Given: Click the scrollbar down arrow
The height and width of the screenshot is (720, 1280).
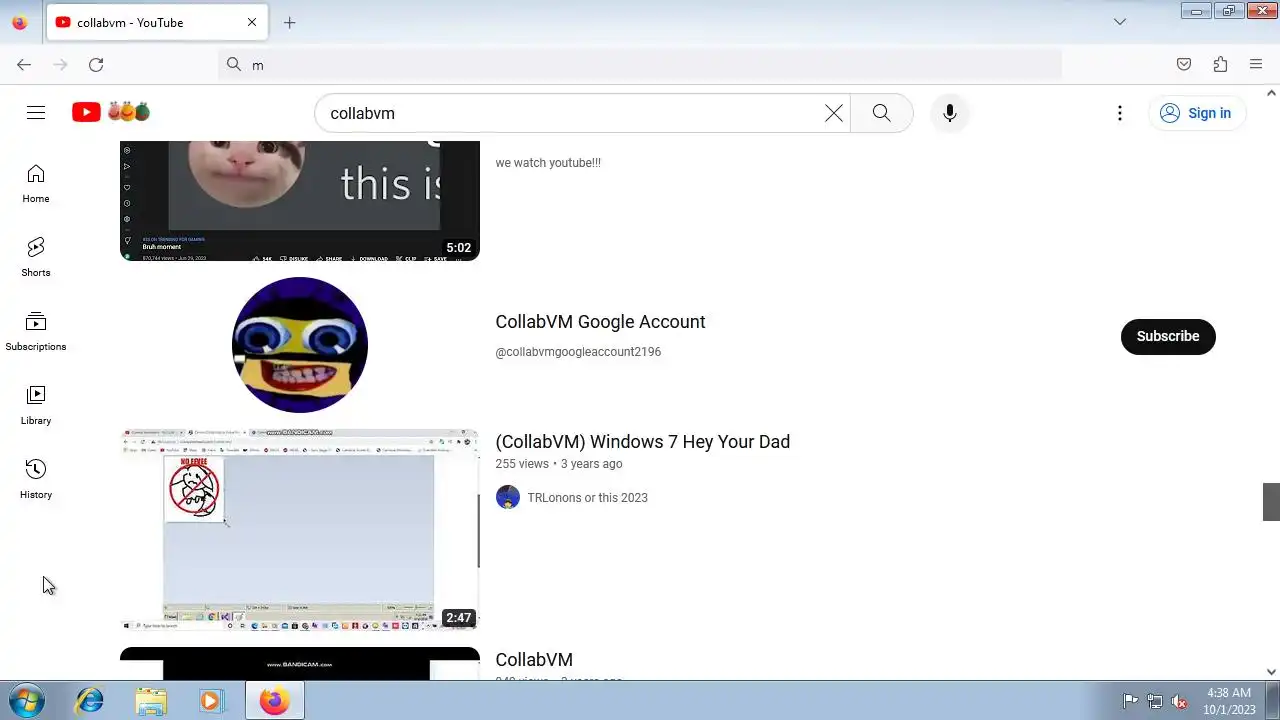Looking at the screenshot, I should point(1271,672).
